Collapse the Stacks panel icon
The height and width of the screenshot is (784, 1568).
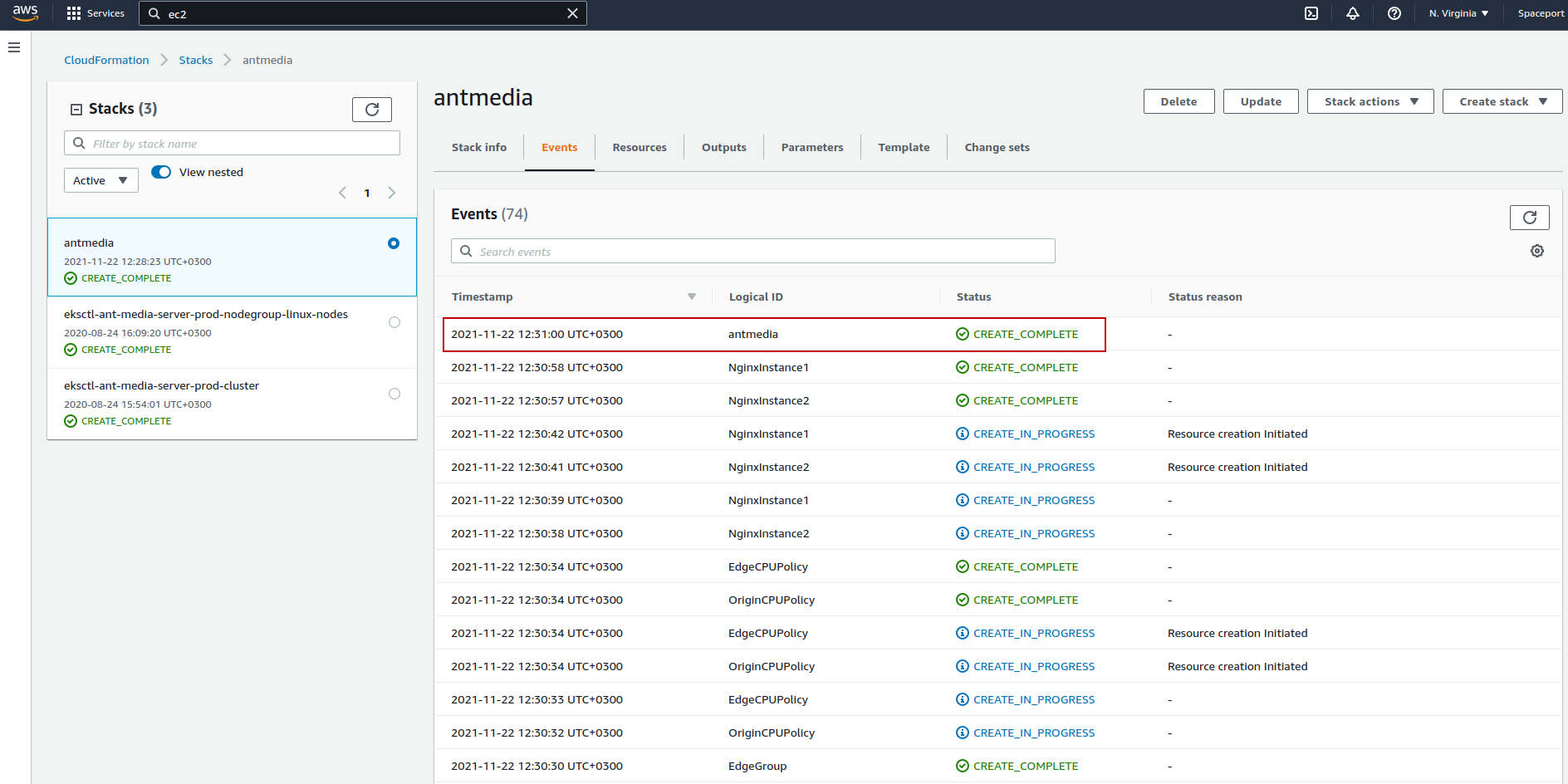pos(76,110)
